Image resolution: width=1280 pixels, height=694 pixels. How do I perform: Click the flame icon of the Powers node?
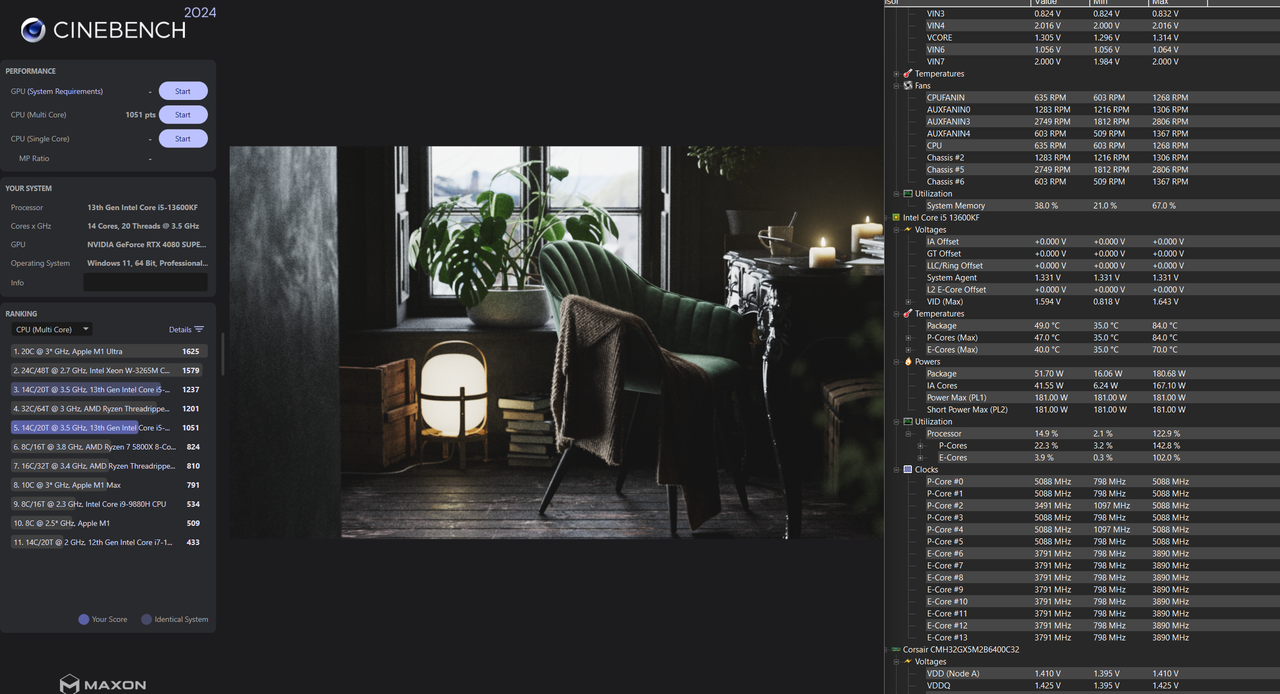pyautogui.click(x=908, y=362)
